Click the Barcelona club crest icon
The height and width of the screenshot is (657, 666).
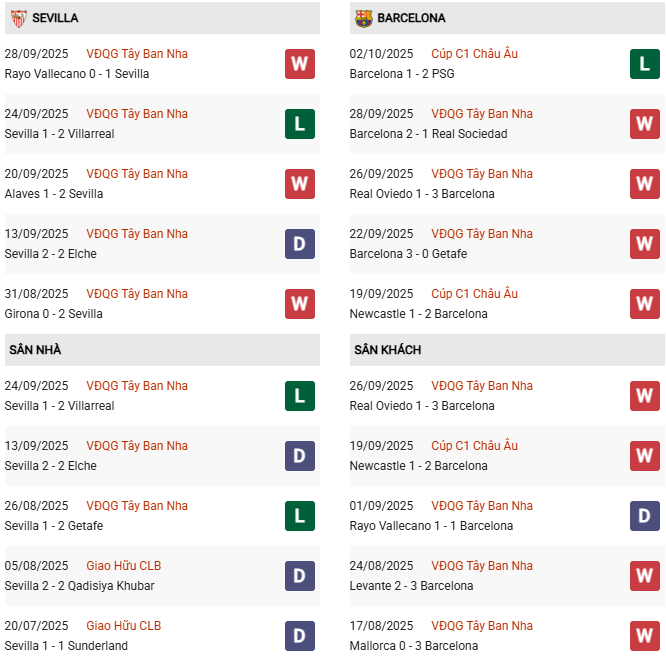point(364,18)
